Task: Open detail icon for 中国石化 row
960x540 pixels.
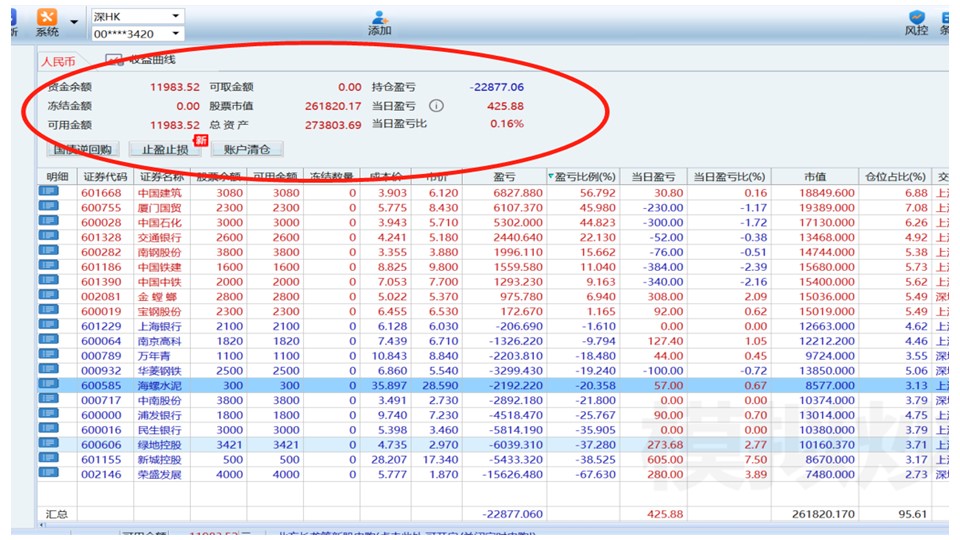Action: pos(48,221)
